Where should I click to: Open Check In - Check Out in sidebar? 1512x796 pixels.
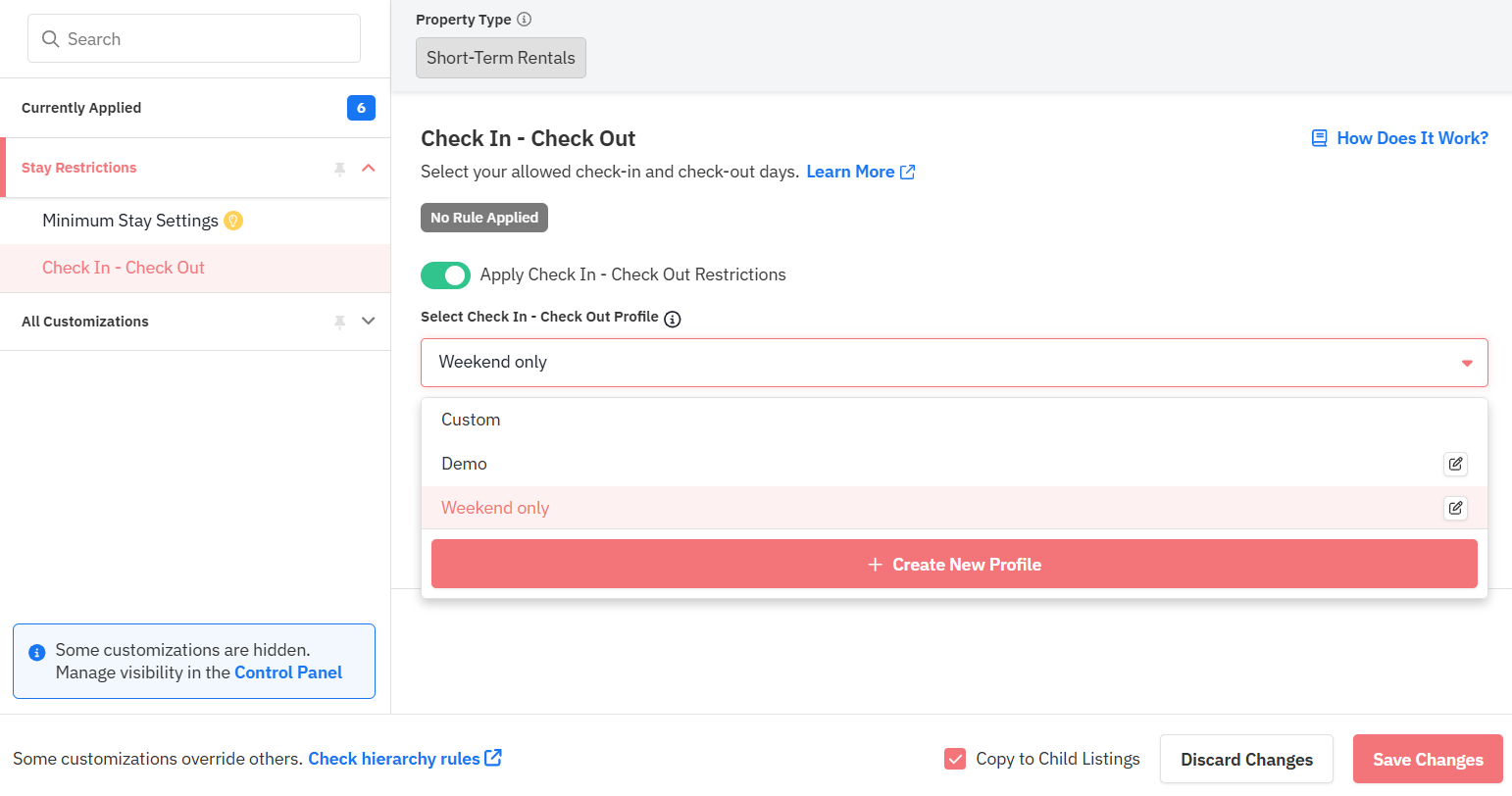click(195, 268)
